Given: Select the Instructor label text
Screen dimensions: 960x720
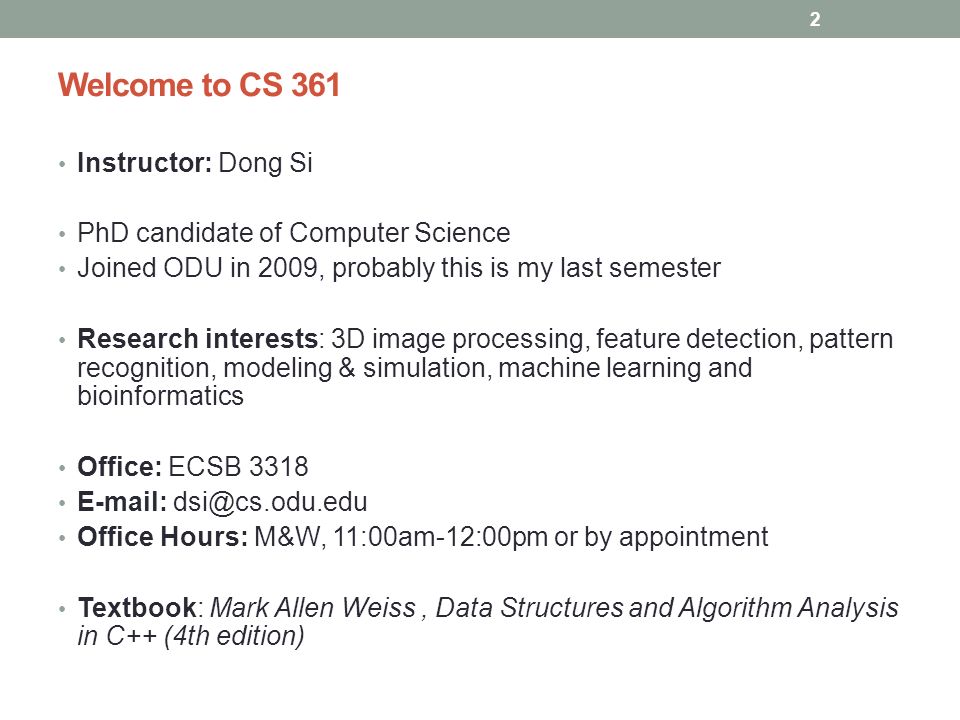Looking at the screenshot, I should pos(144,163).
